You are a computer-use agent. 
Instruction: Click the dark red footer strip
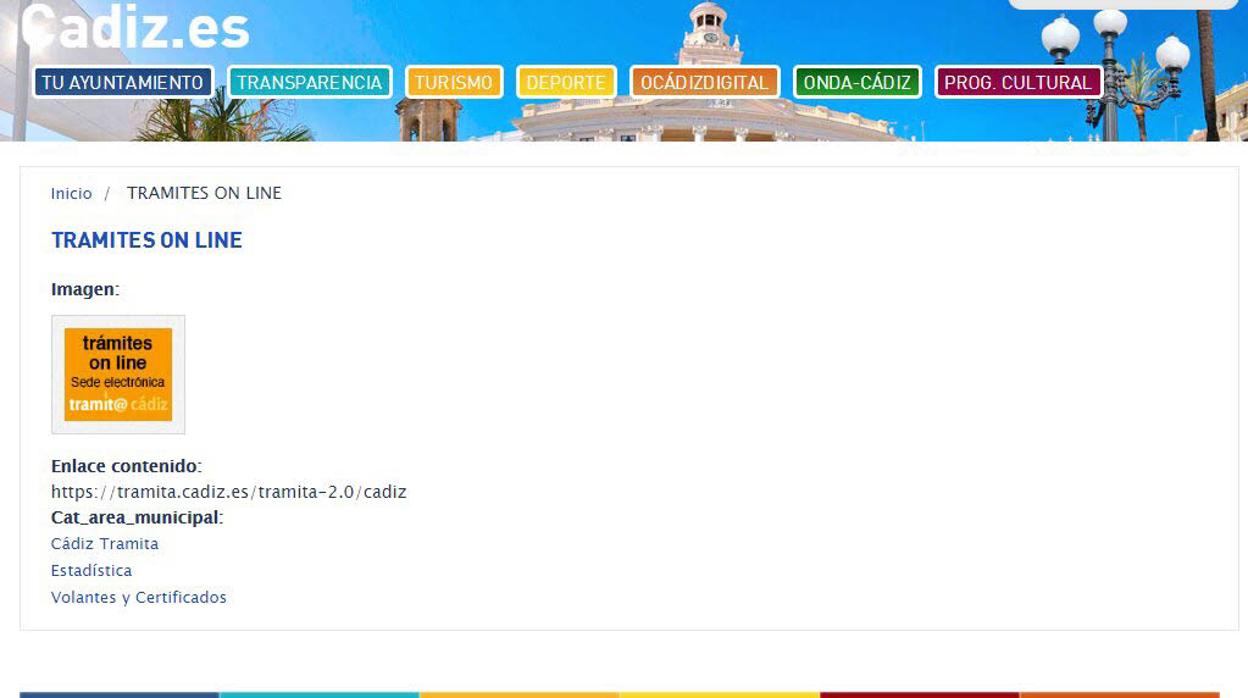[919, 694]
